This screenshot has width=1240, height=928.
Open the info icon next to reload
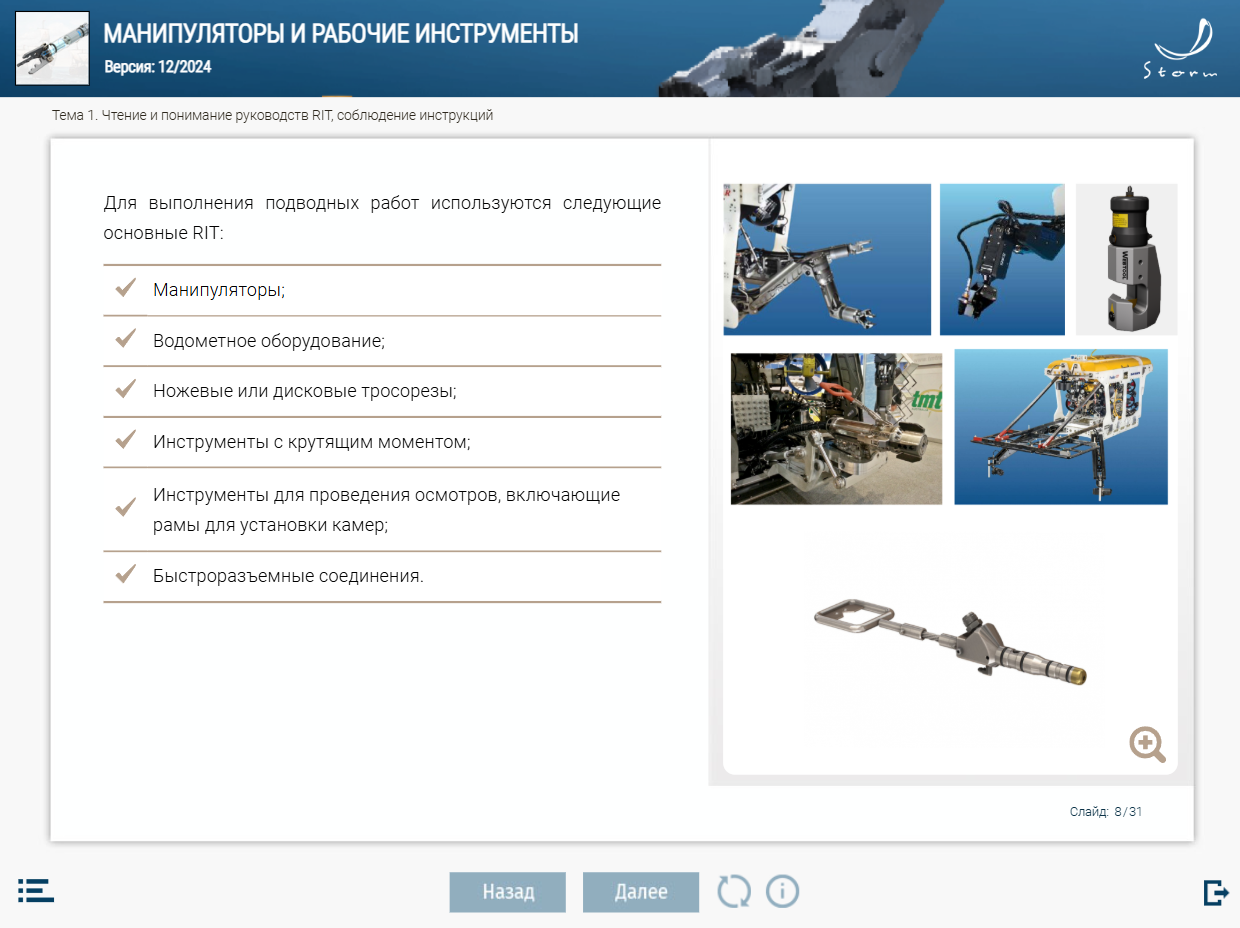[x=783, y=891]
